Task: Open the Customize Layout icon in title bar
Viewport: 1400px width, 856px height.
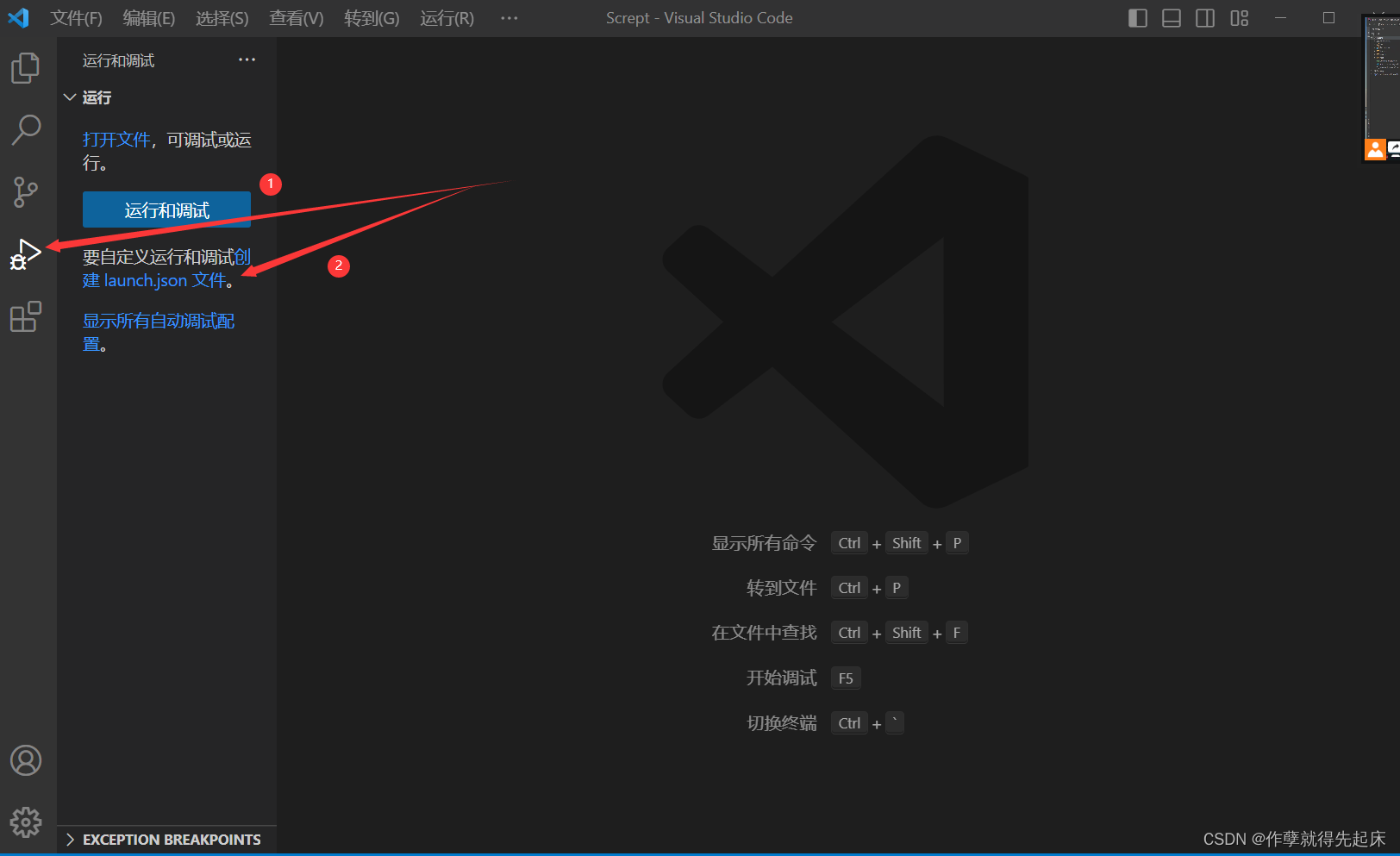Action: click(x=1239, y=17)
